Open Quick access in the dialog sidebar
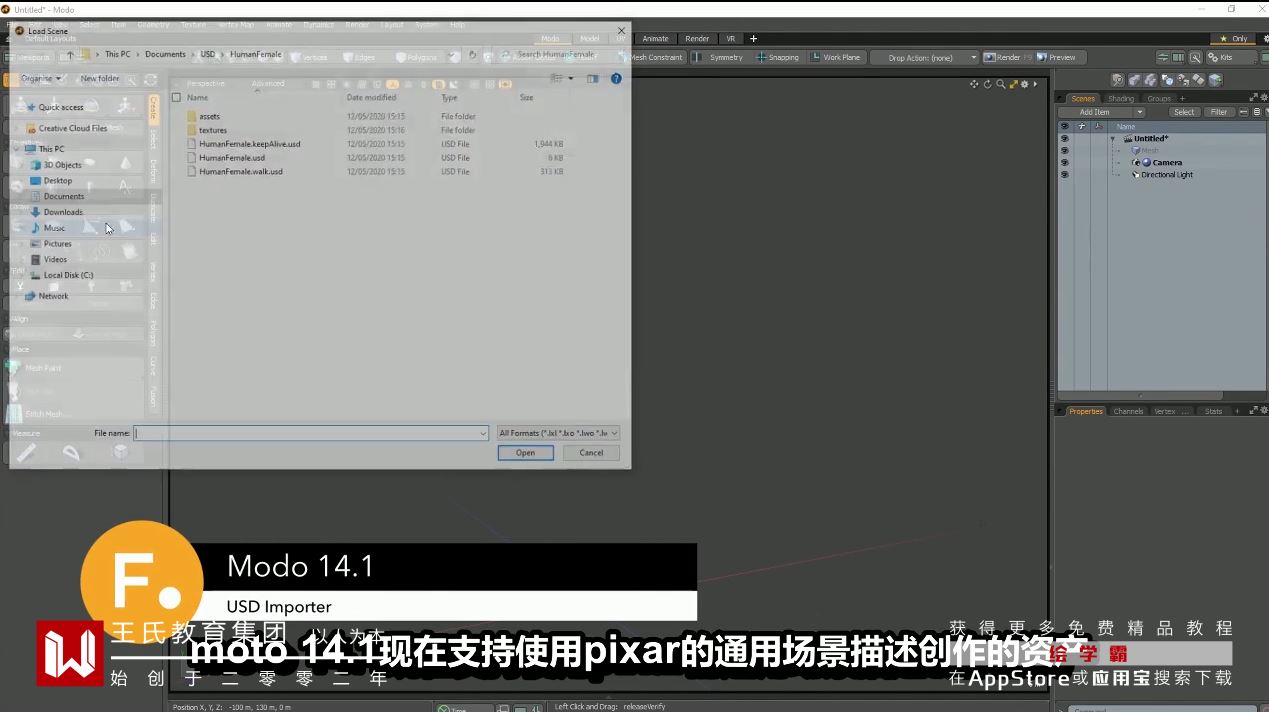 (x=60, y=107)
